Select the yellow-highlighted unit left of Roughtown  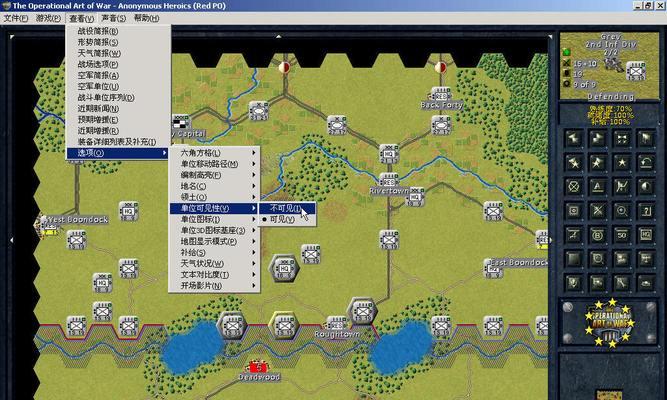click(x=284, y=326)
